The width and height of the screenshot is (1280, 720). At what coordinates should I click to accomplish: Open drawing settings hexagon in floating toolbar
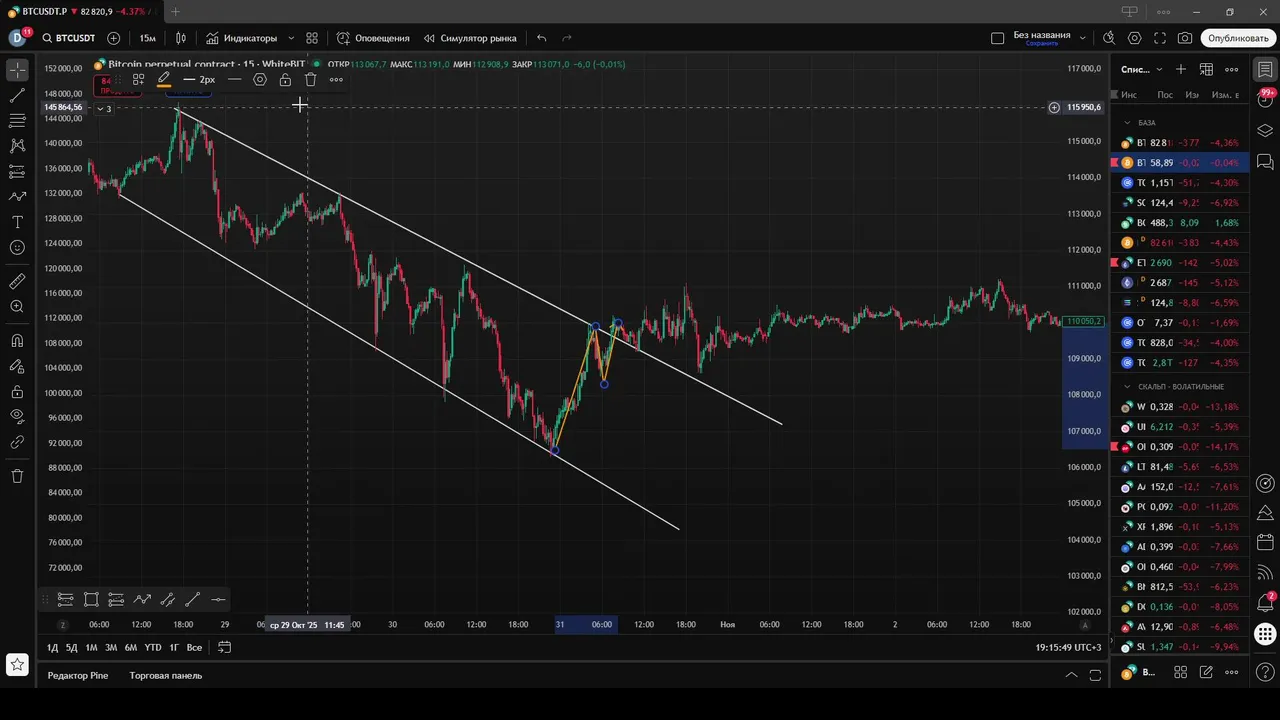[260, 79]
